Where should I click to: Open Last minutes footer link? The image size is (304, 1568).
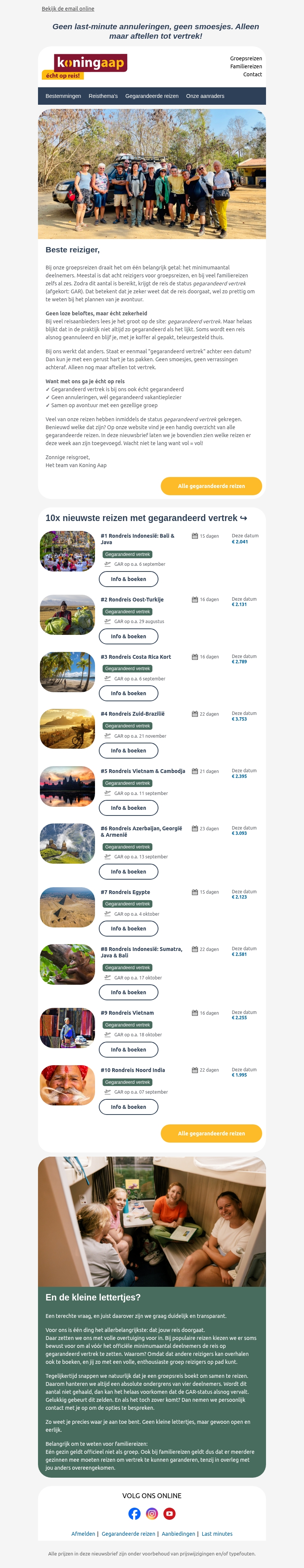tap(217, 1534)
